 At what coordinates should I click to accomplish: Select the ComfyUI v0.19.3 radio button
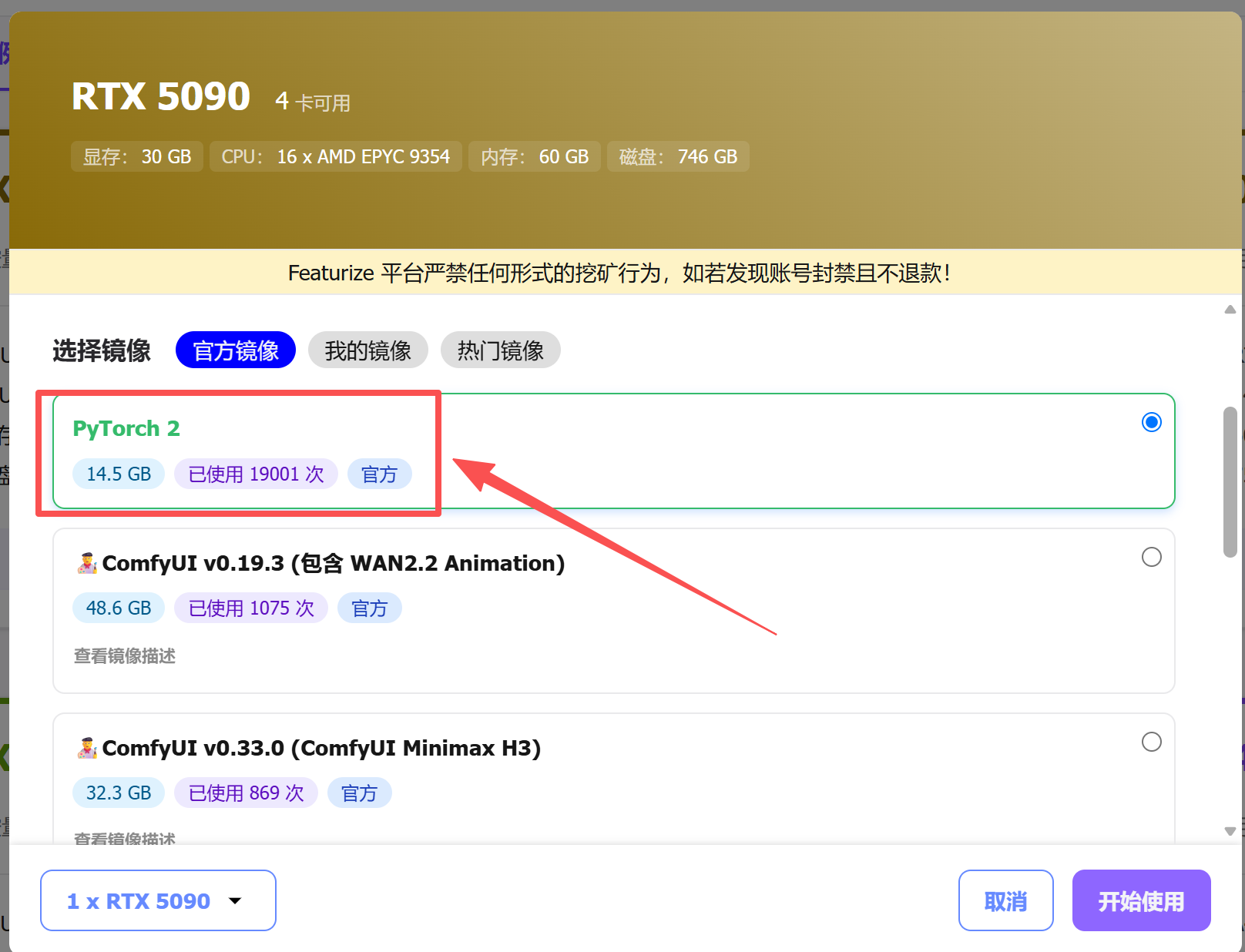click(x=1152, y=557)
